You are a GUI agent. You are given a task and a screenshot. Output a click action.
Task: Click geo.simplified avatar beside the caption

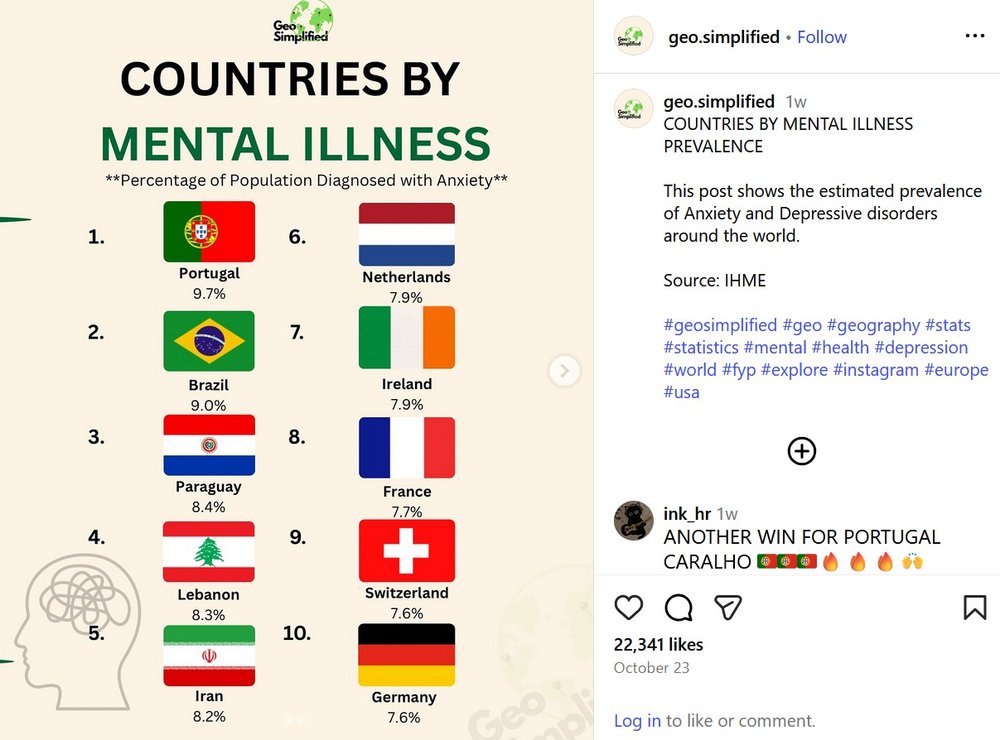633,107
